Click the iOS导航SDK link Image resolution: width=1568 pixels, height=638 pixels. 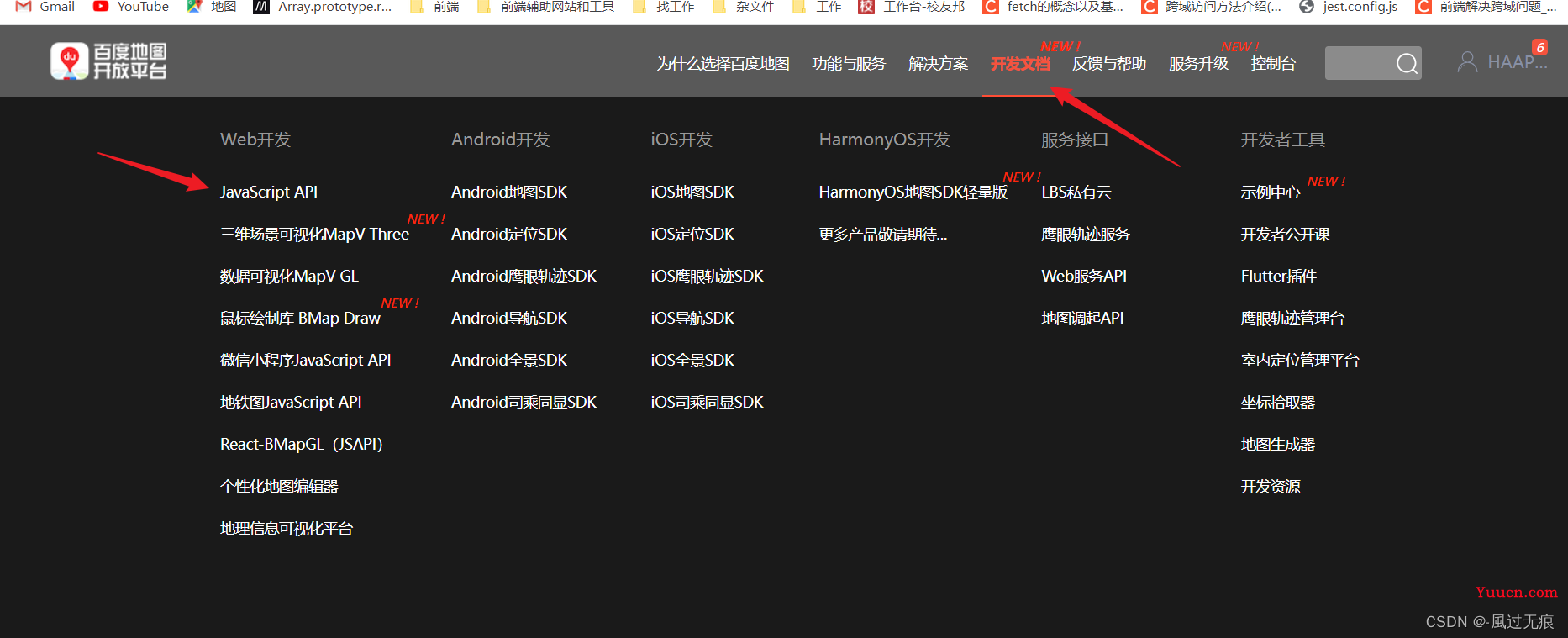tap(692, 318)
